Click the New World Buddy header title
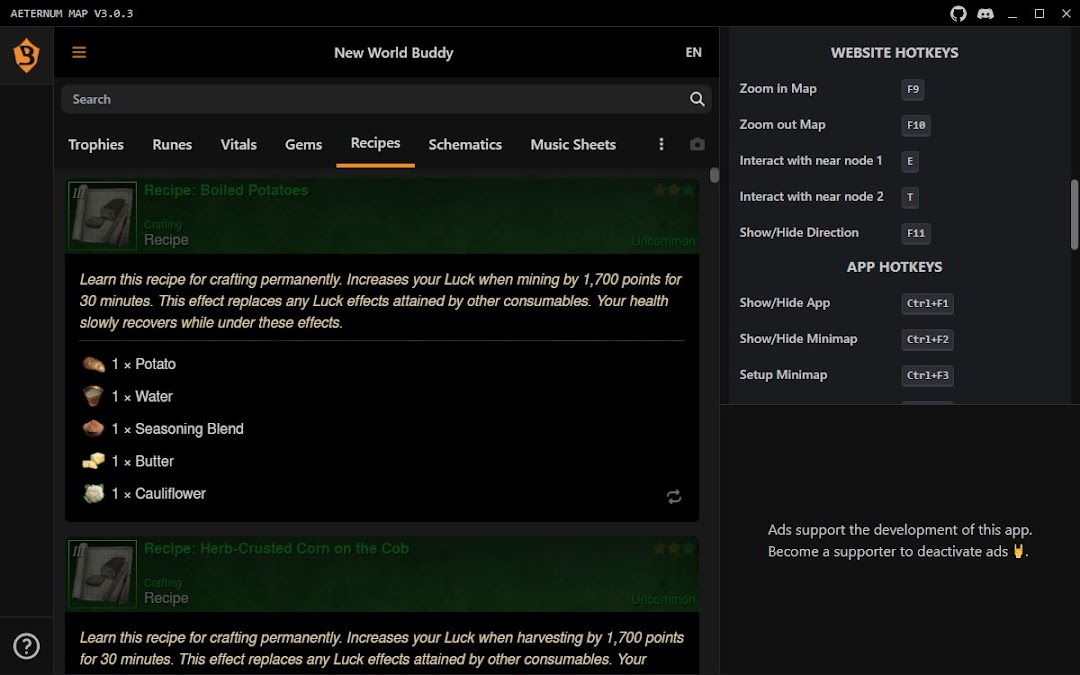This screenshot has height=675, width=1080. [393, 52]
